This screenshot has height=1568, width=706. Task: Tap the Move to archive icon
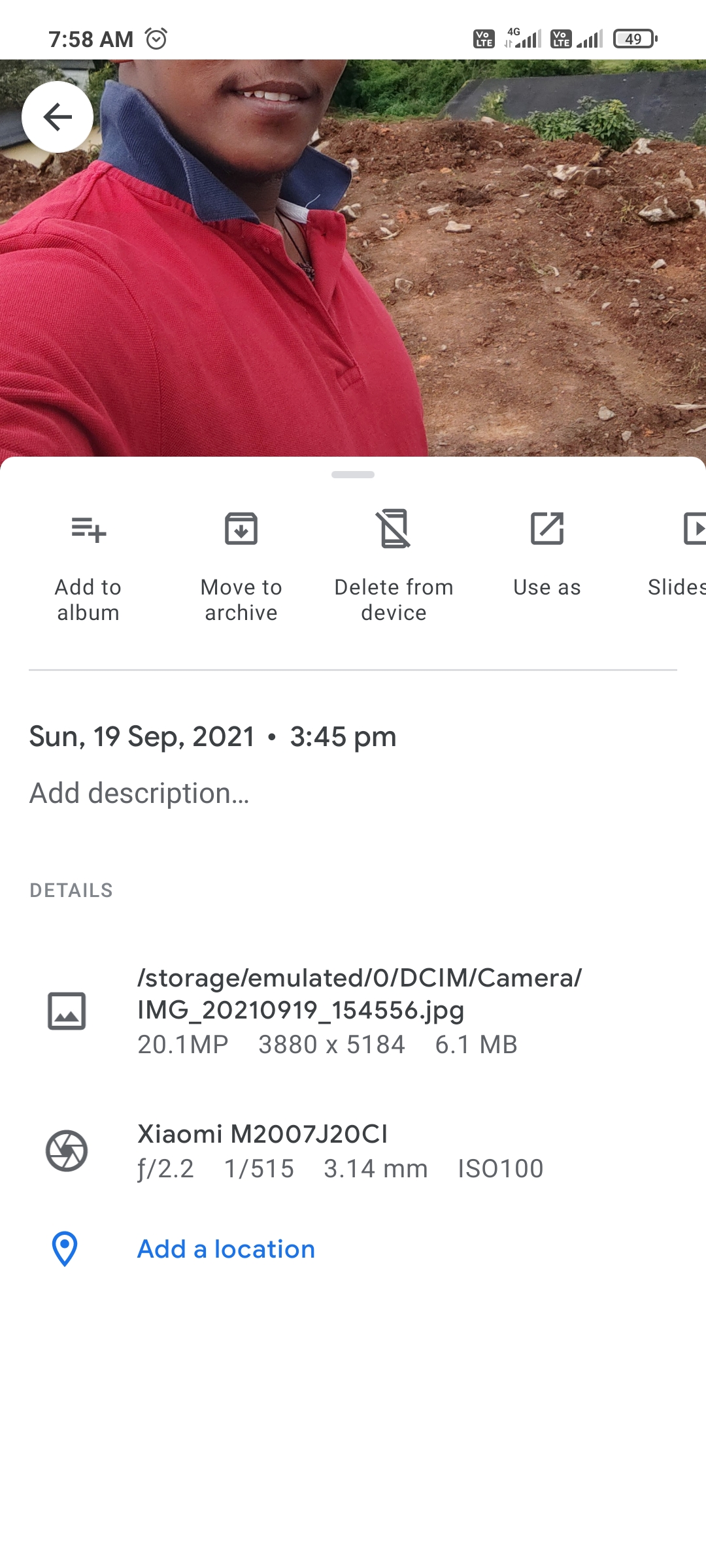tap(241, 529)
